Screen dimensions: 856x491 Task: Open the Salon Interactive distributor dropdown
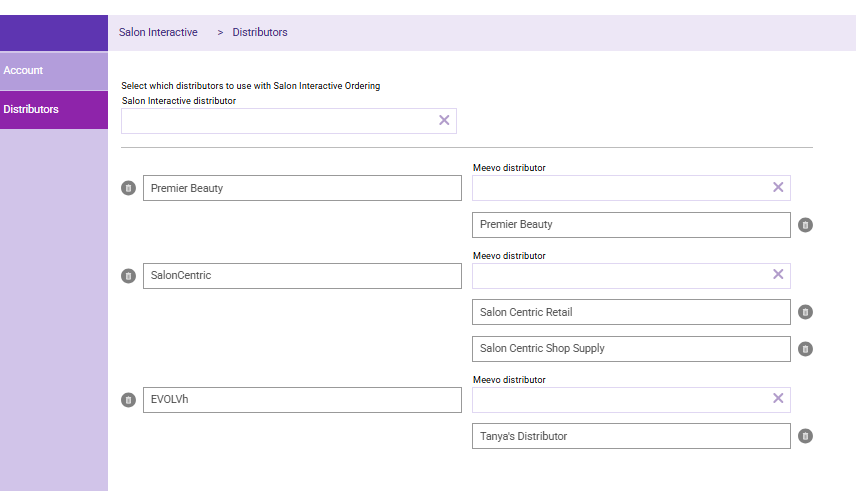pyautogui.click(x=278, y=121)
